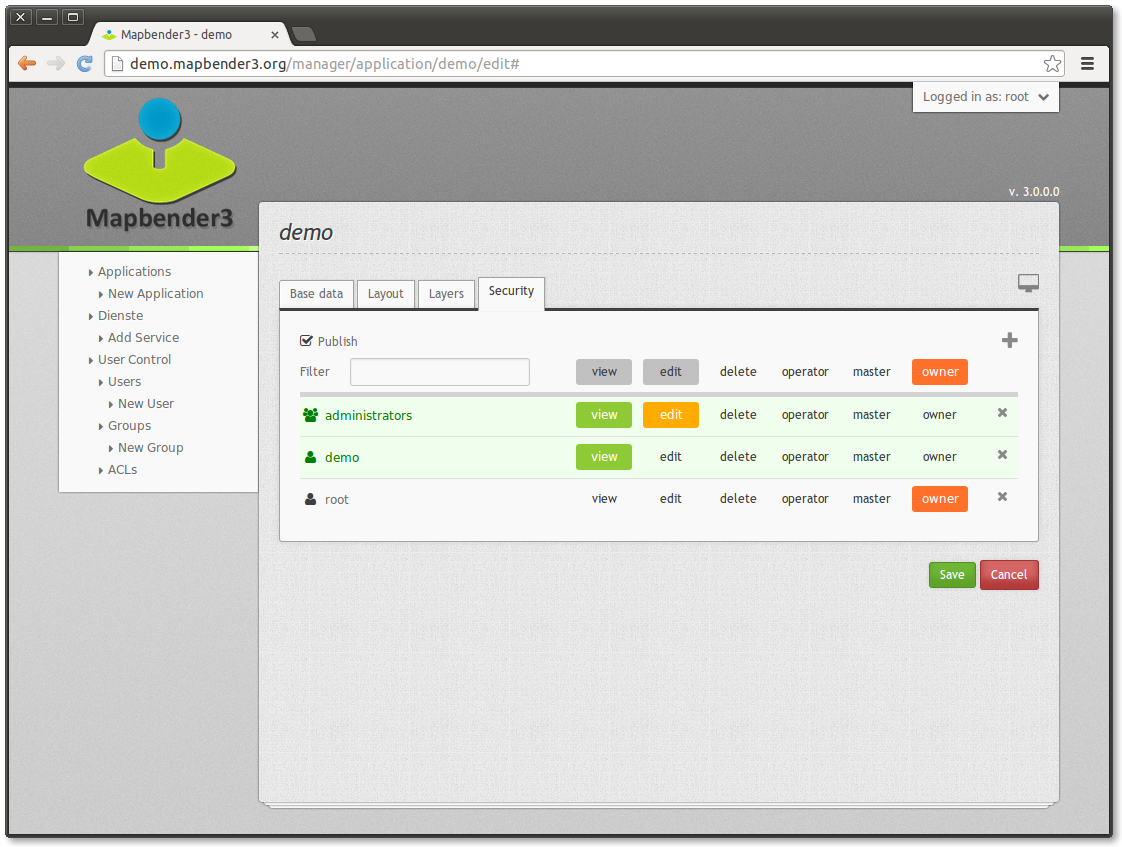Open New User in the sidebar
This screenshot has height=847, width=1122.
tap(145, 404)
